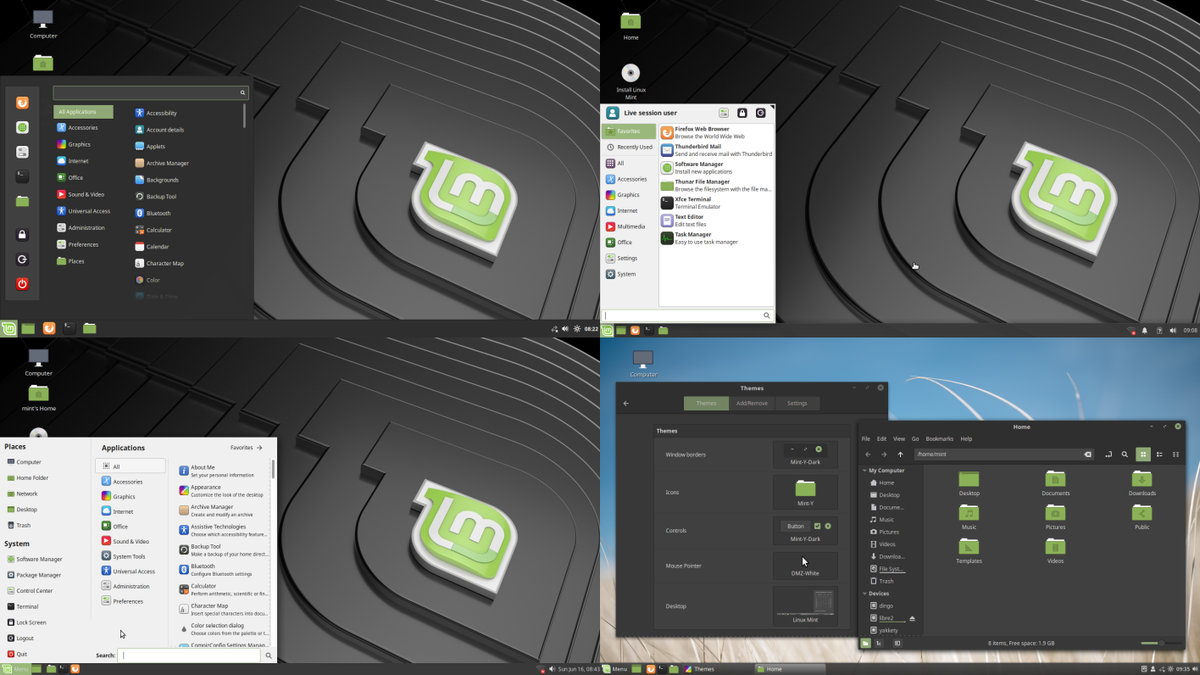Click the back arrow in the Themes window
1200x675 pixels.
click(x=626, y=403)
